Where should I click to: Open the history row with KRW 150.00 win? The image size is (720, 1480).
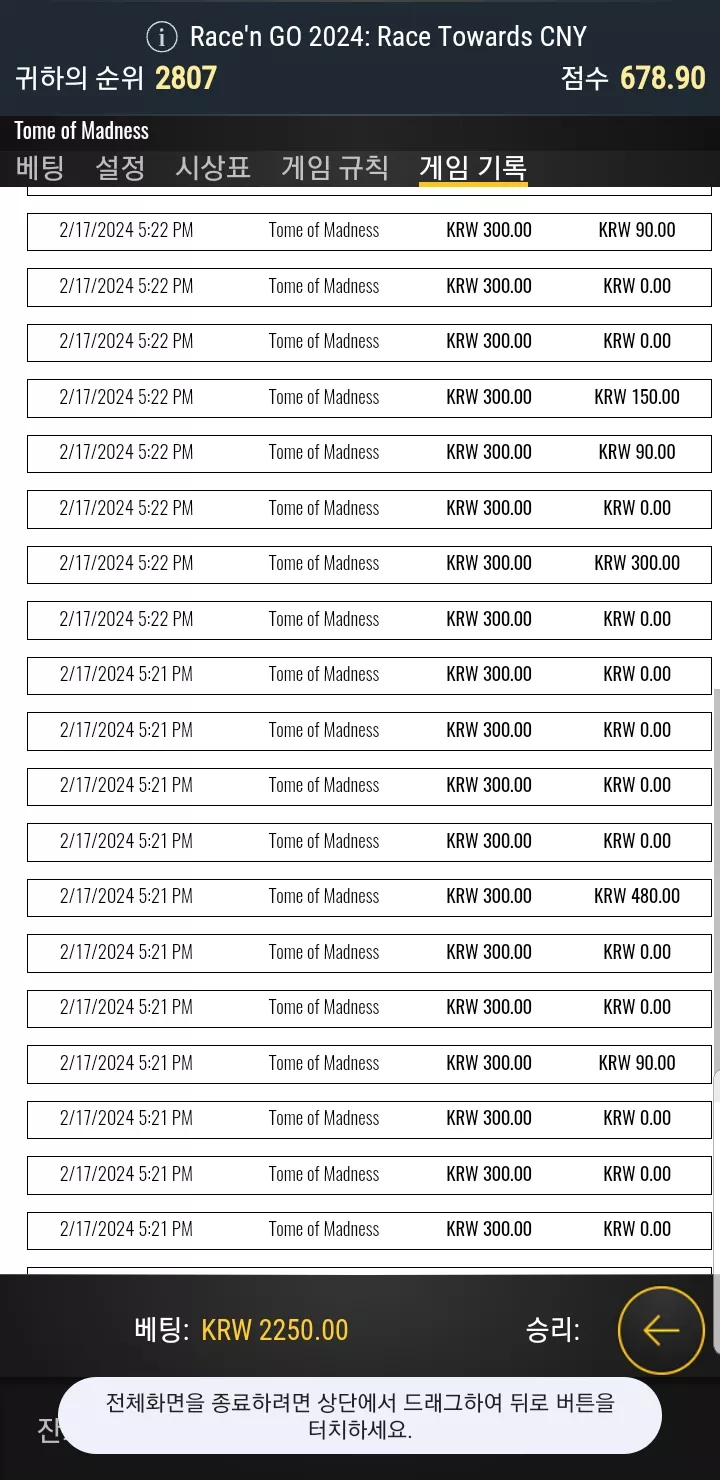click(x=369, y=397)
